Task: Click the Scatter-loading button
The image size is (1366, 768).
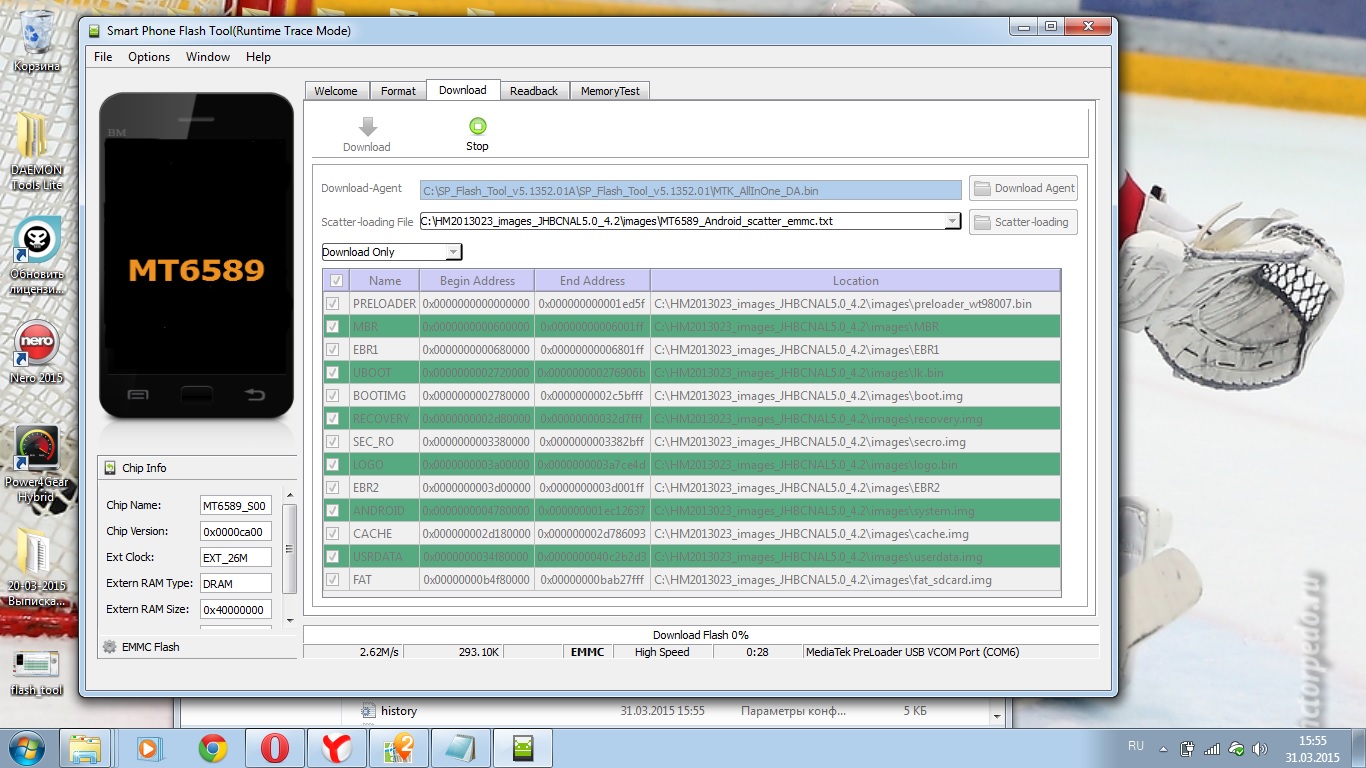Action: point(1023,222)
